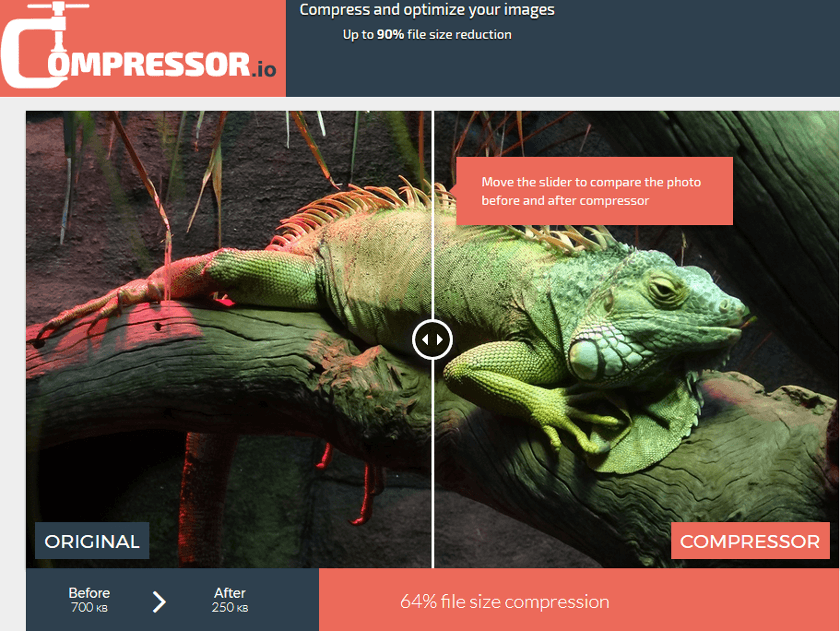Click the 'Move the slider to compare' tooltip
Image resolution: width=840 pixels, height=631 pixels.
(x=594, y=191)
